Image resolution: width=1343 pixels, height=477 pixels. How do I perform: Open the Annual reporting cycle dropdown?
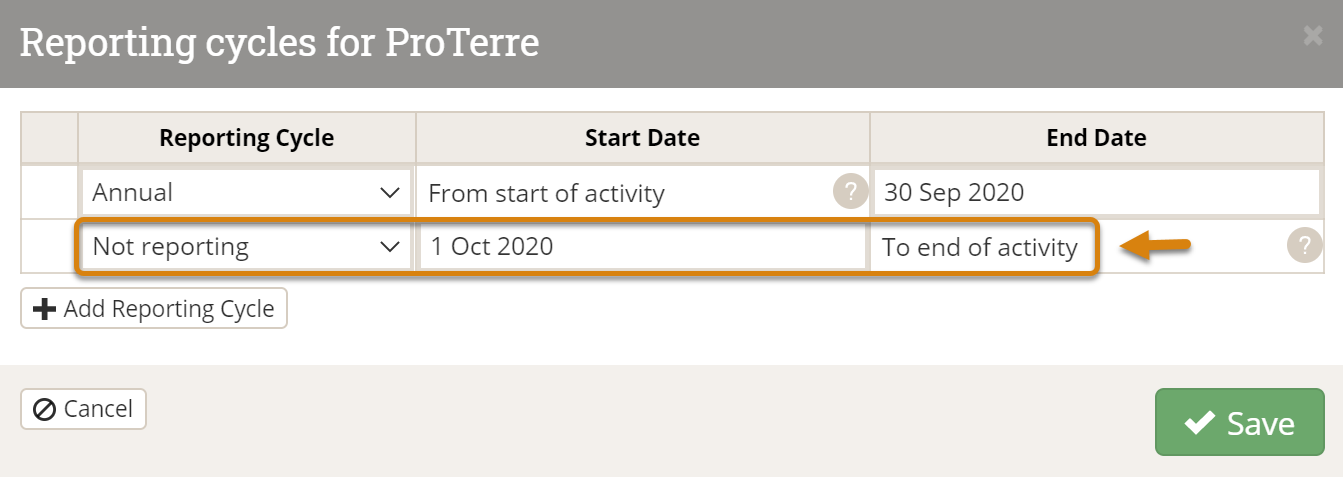tap(246, 193)
